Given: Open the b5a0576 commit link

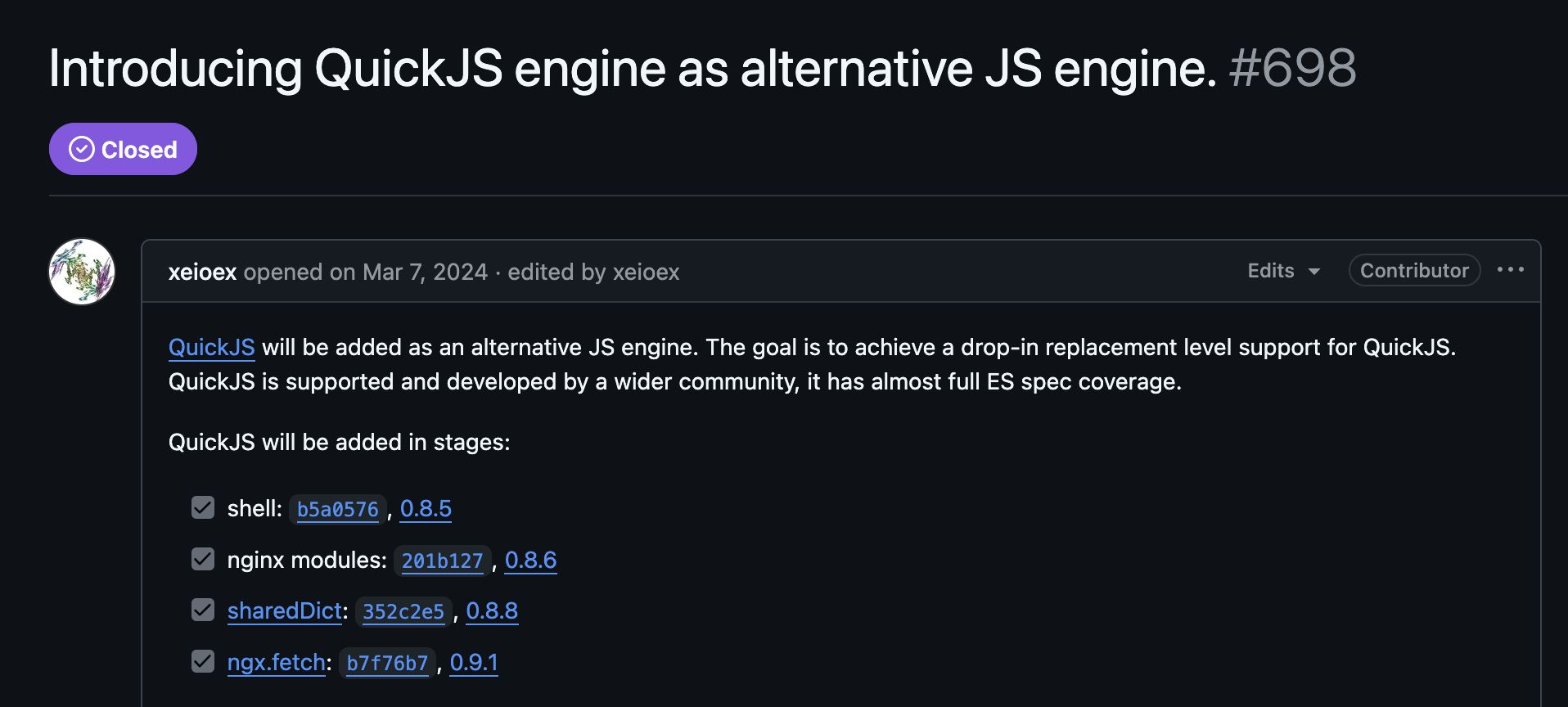Looking at the screenshot, I should point(337,509).
